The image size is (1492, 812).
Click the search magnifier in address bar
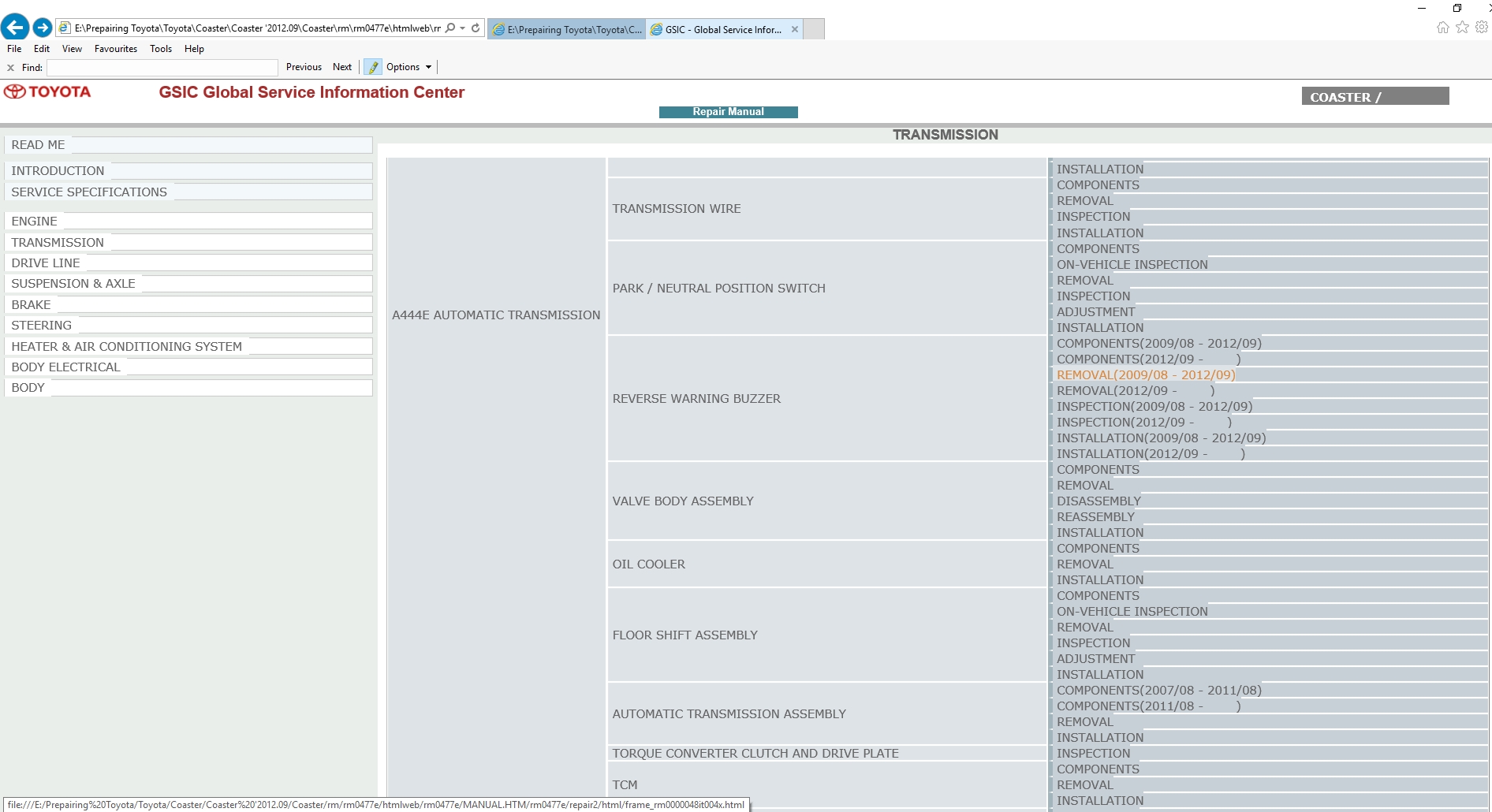tap(450, 28)
